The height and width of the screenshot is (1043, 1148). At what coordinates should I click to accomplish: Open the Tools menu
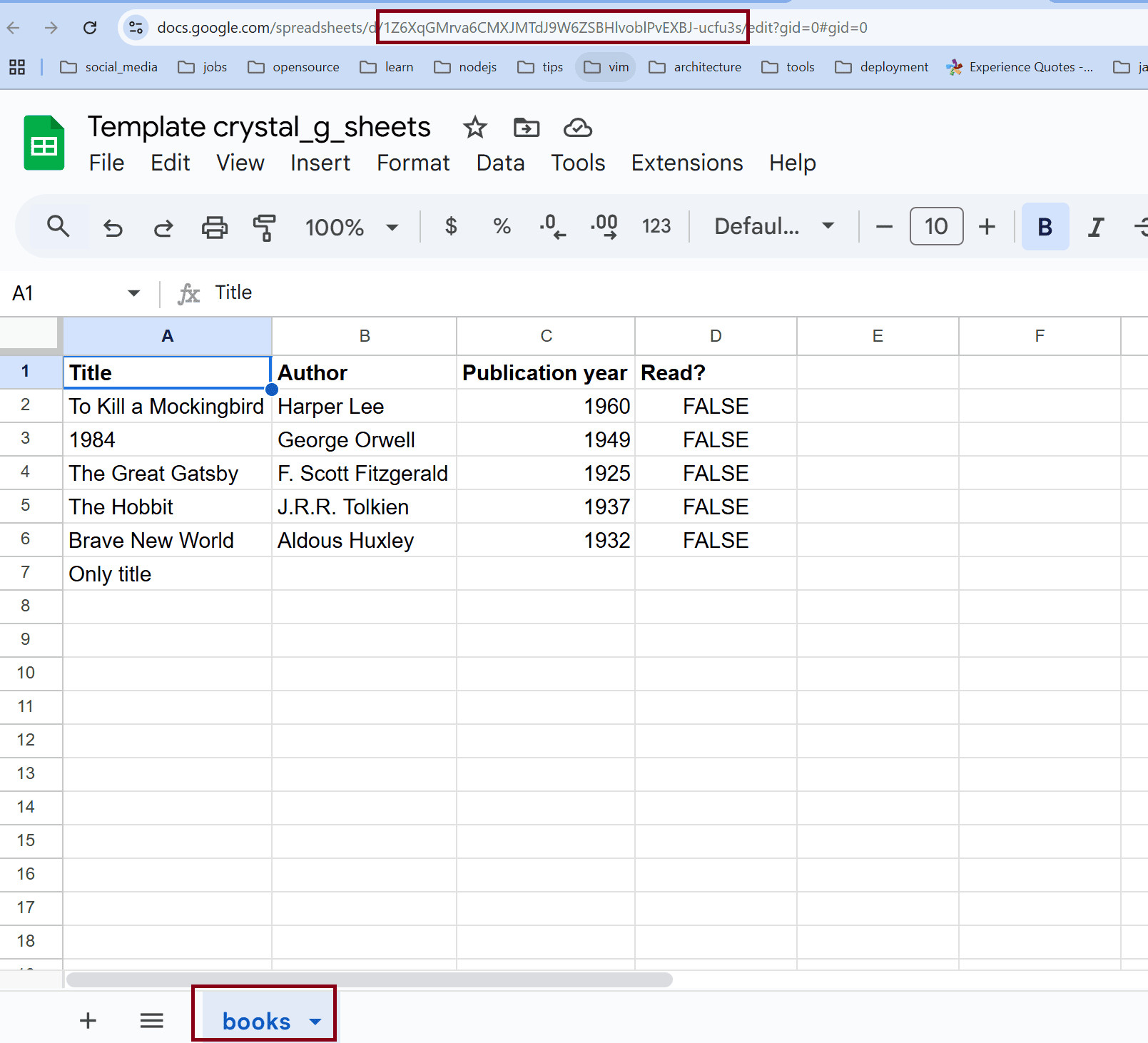(x=578, y=163)
